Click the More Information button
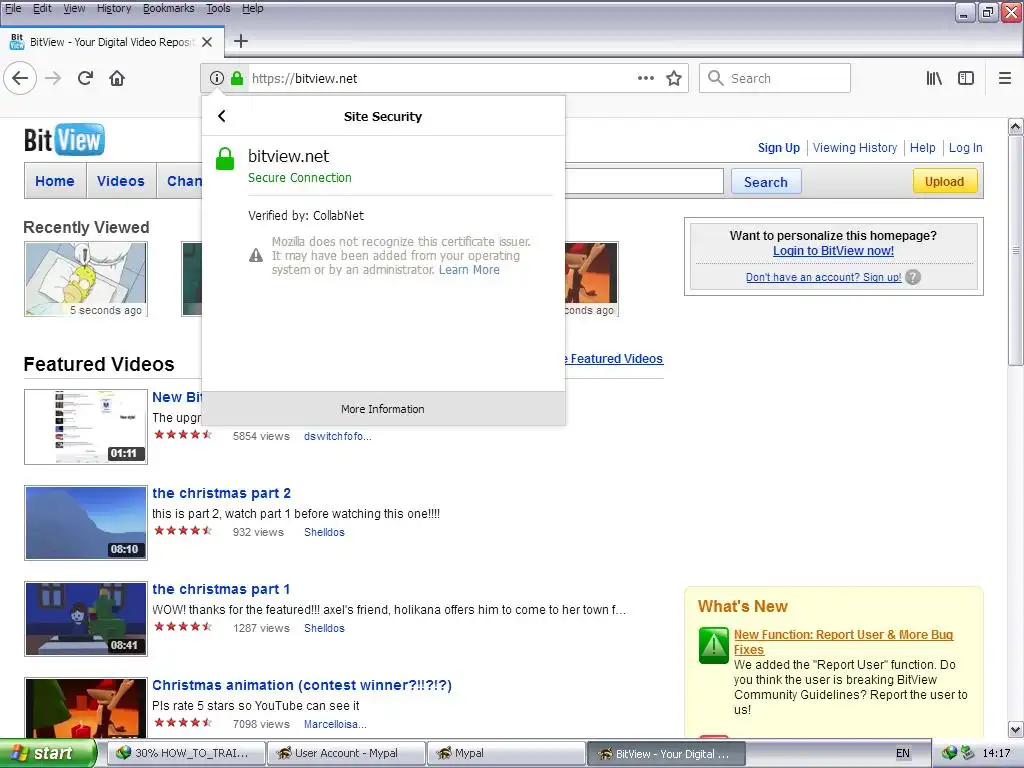 pyautogui.click(x=383, y=409)
